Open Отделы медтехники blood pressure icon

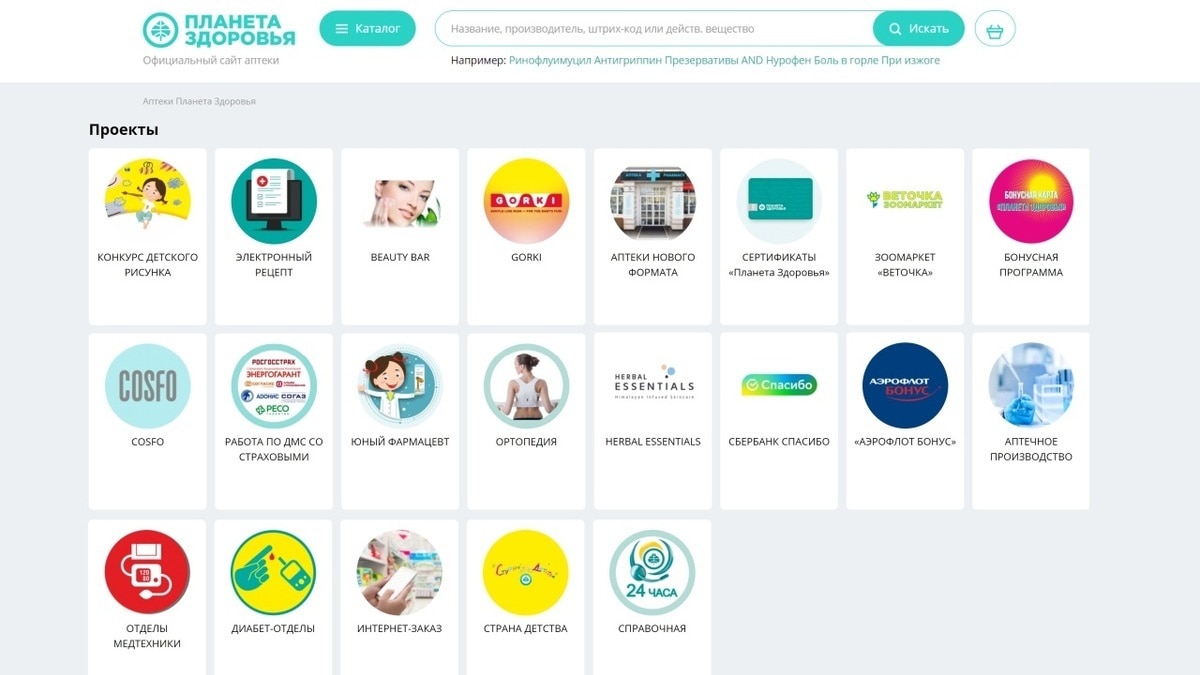[x=147, y=573]
